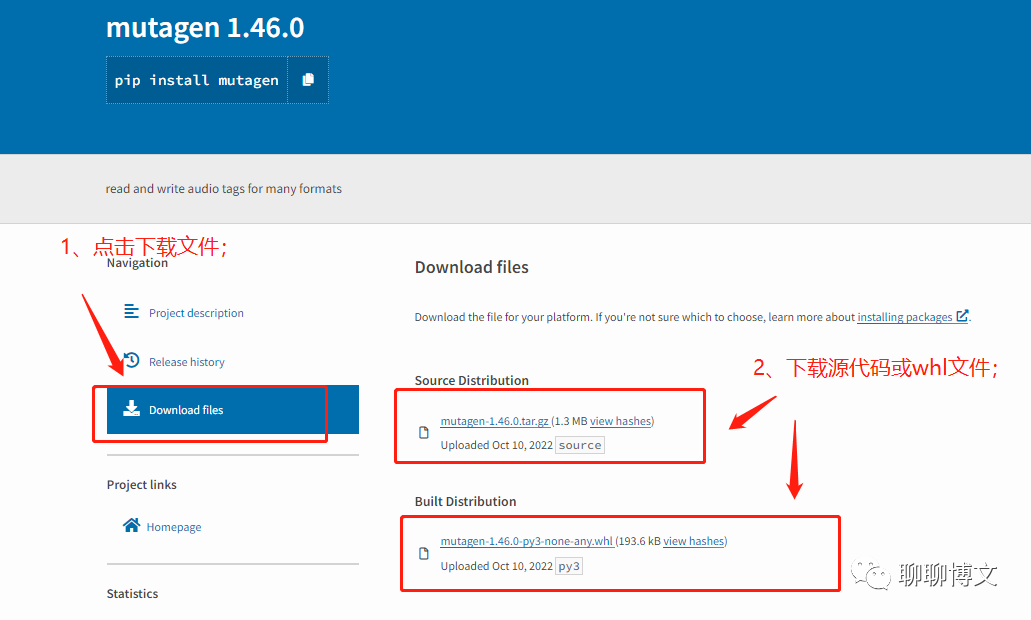Click the Built Distribution heading
Image resolution: width=1031 pixels, height=620 pixels.
[466, 502]
